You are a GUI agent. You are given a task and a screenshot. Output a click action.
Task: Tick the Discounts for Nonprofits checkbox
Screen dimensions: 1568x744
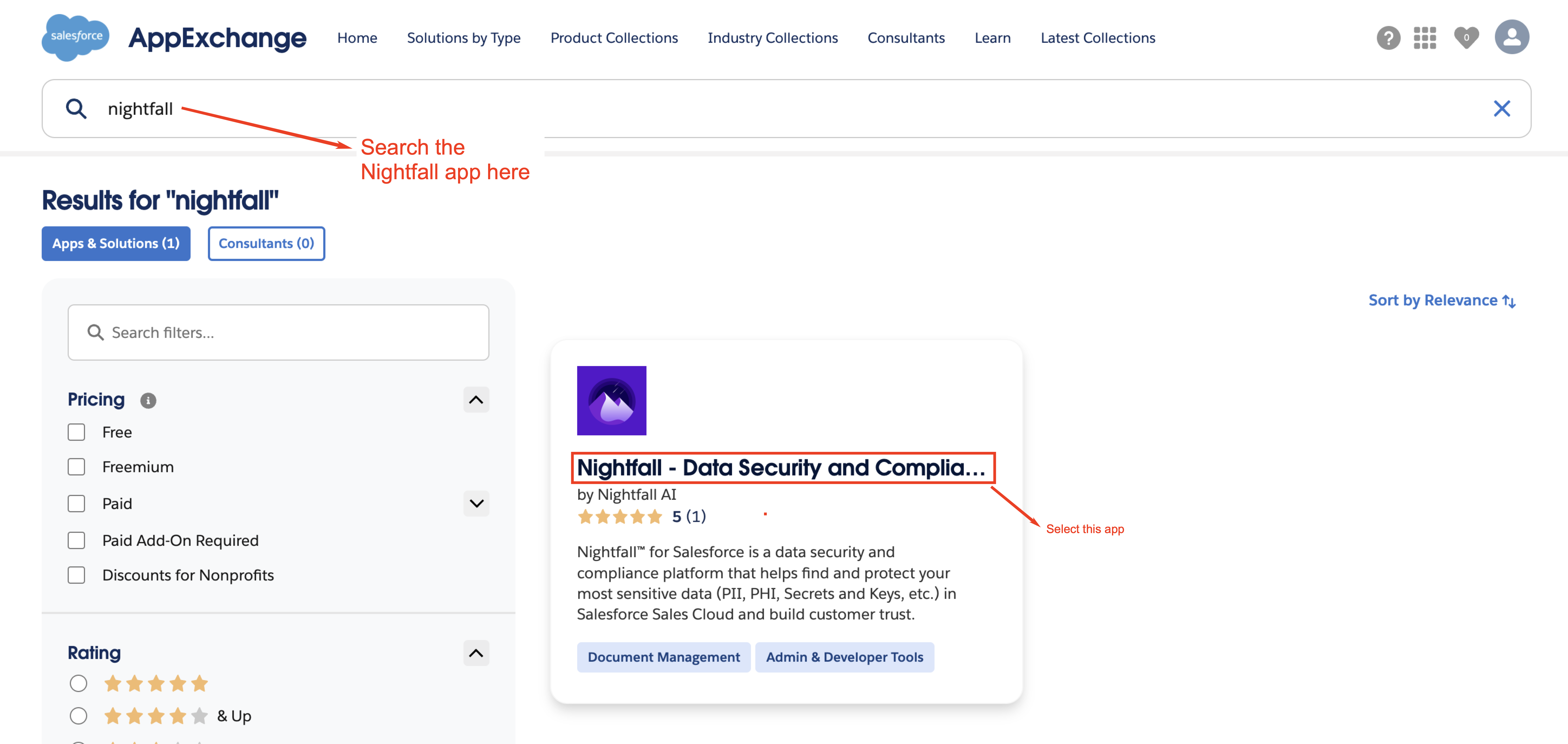(76, 575)
